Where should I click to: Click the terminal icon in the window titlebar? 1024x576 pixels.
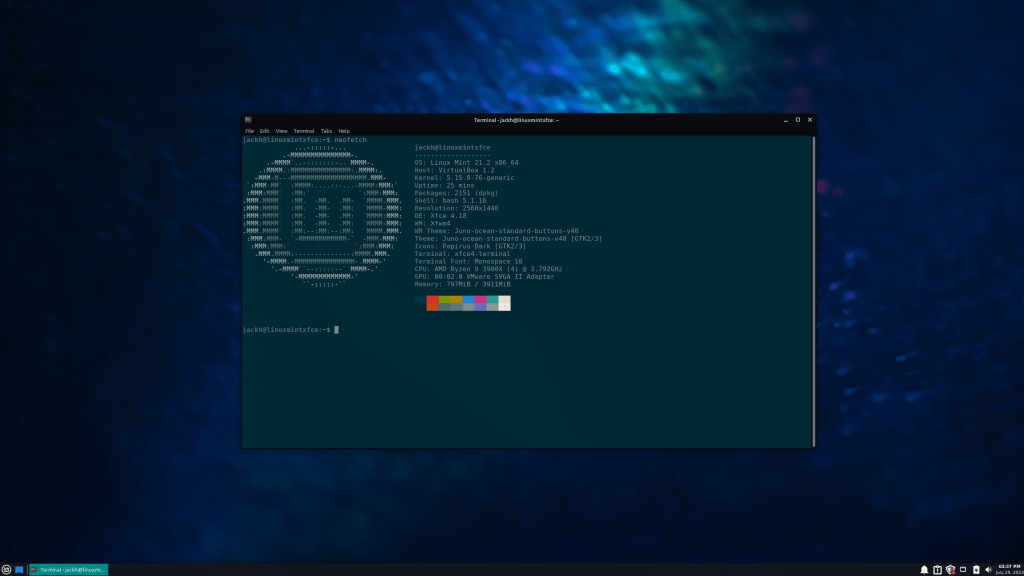click(247, 119)
